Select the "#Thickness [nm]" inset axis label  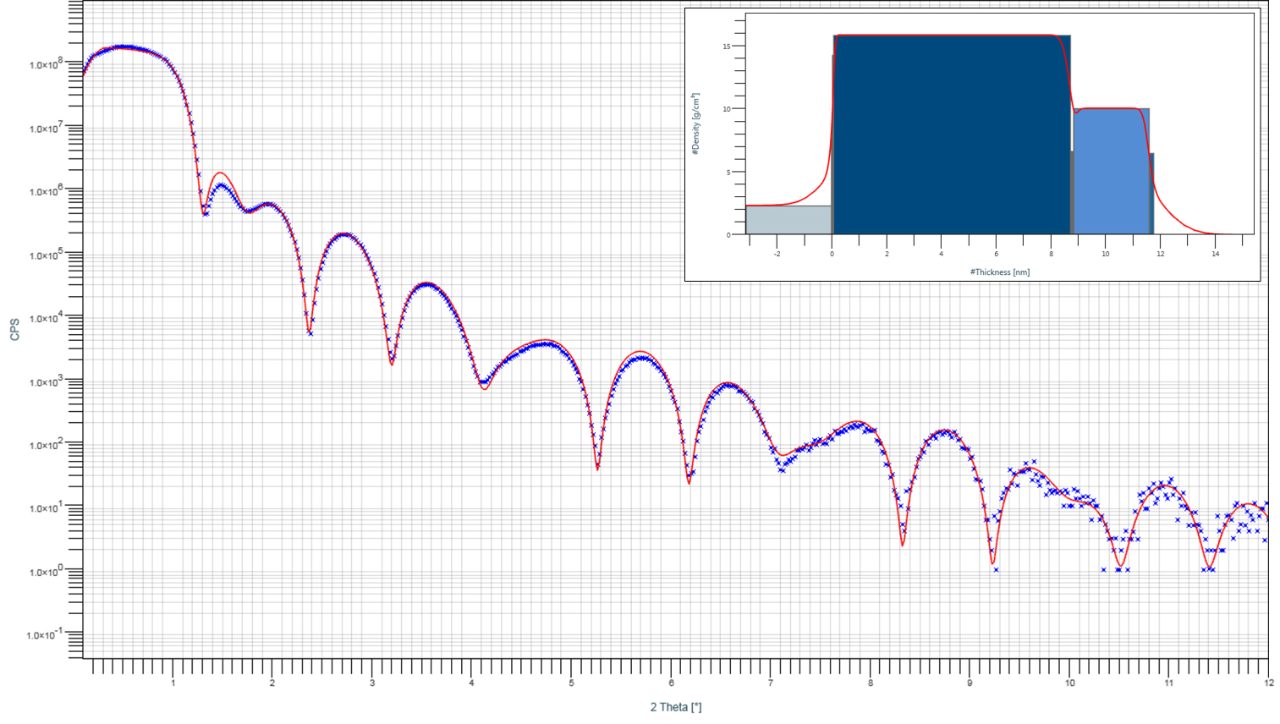(998, 272)
